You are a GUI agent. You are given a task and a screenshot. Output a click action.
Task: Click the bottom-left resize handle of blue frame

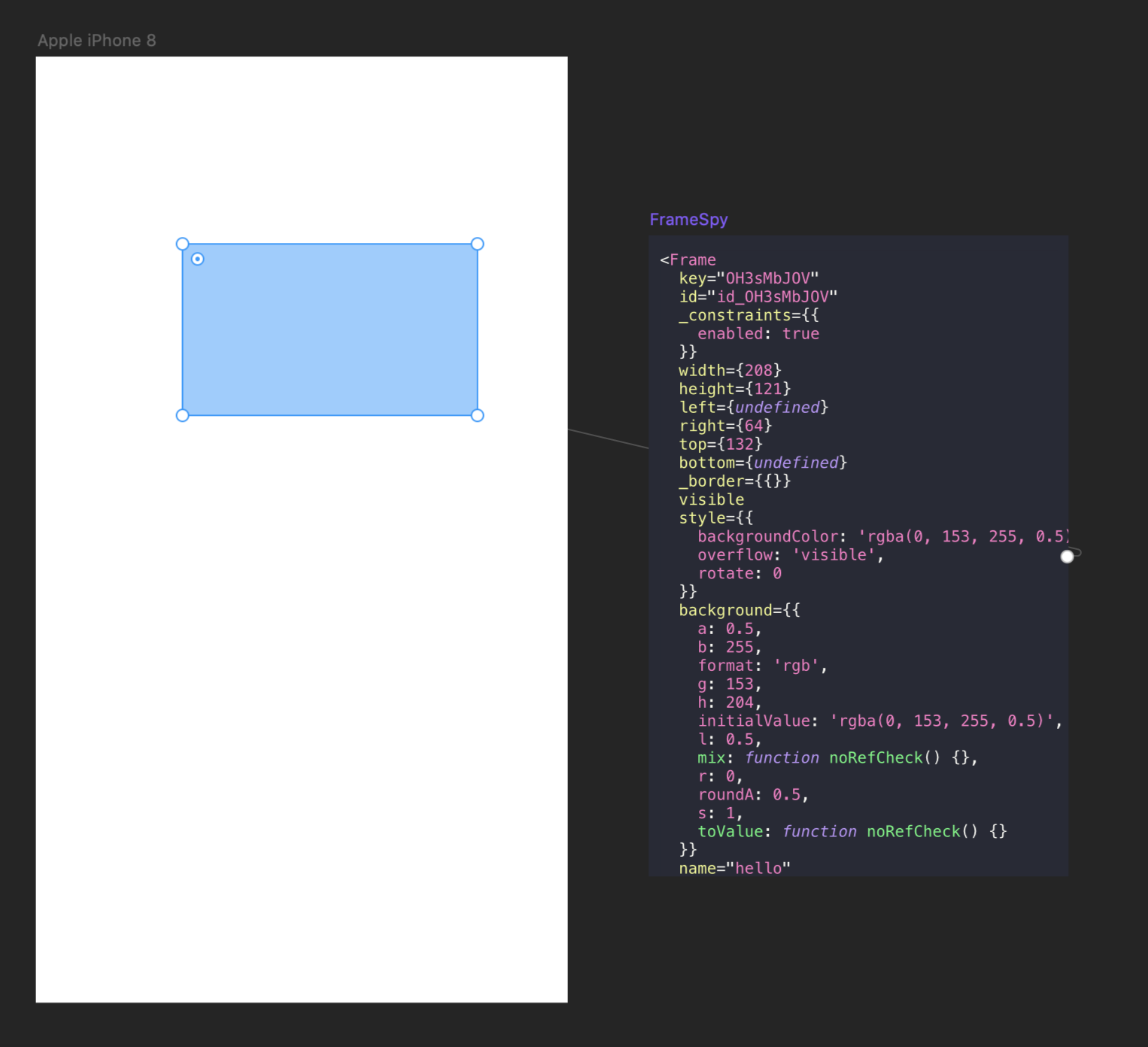click(182, 415)
